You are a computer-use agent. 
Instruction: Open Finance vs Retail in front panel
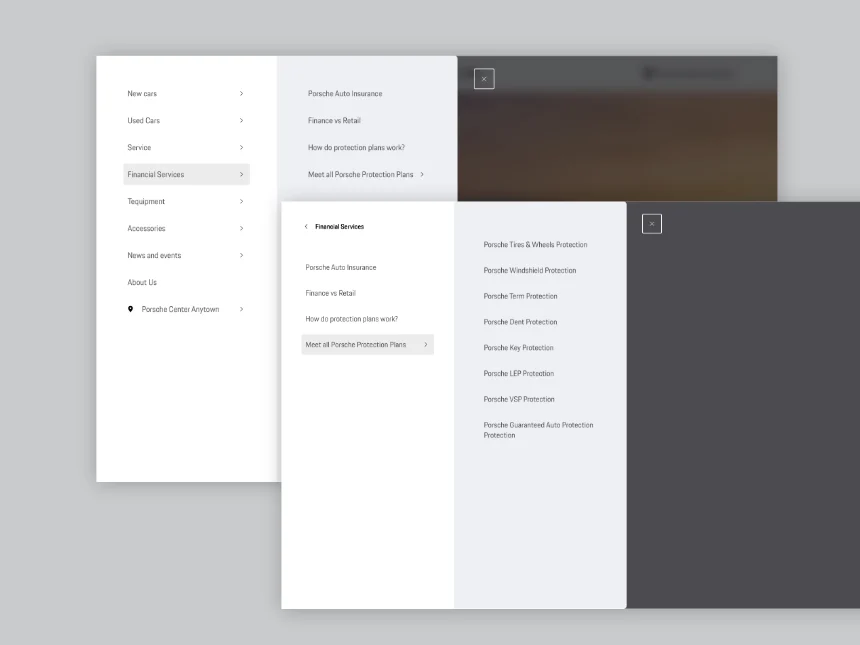330,293
